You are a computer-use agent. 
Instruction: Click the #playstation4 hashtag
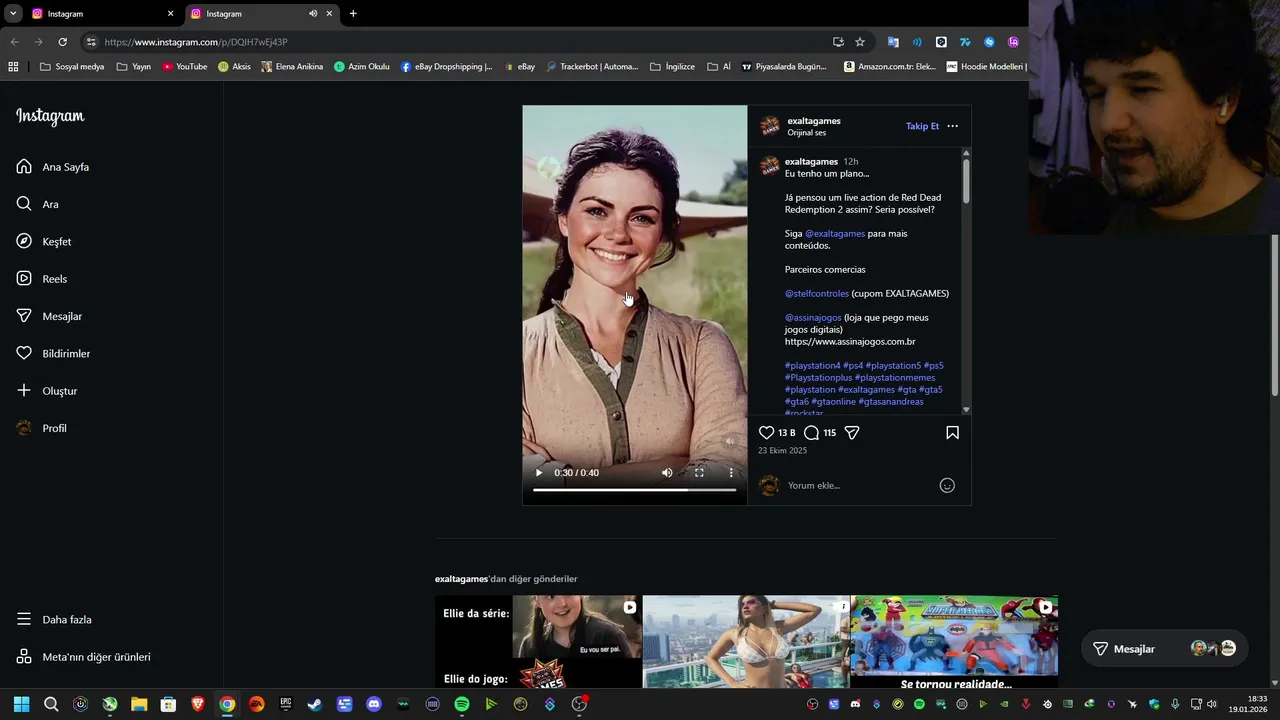[812, 365]
